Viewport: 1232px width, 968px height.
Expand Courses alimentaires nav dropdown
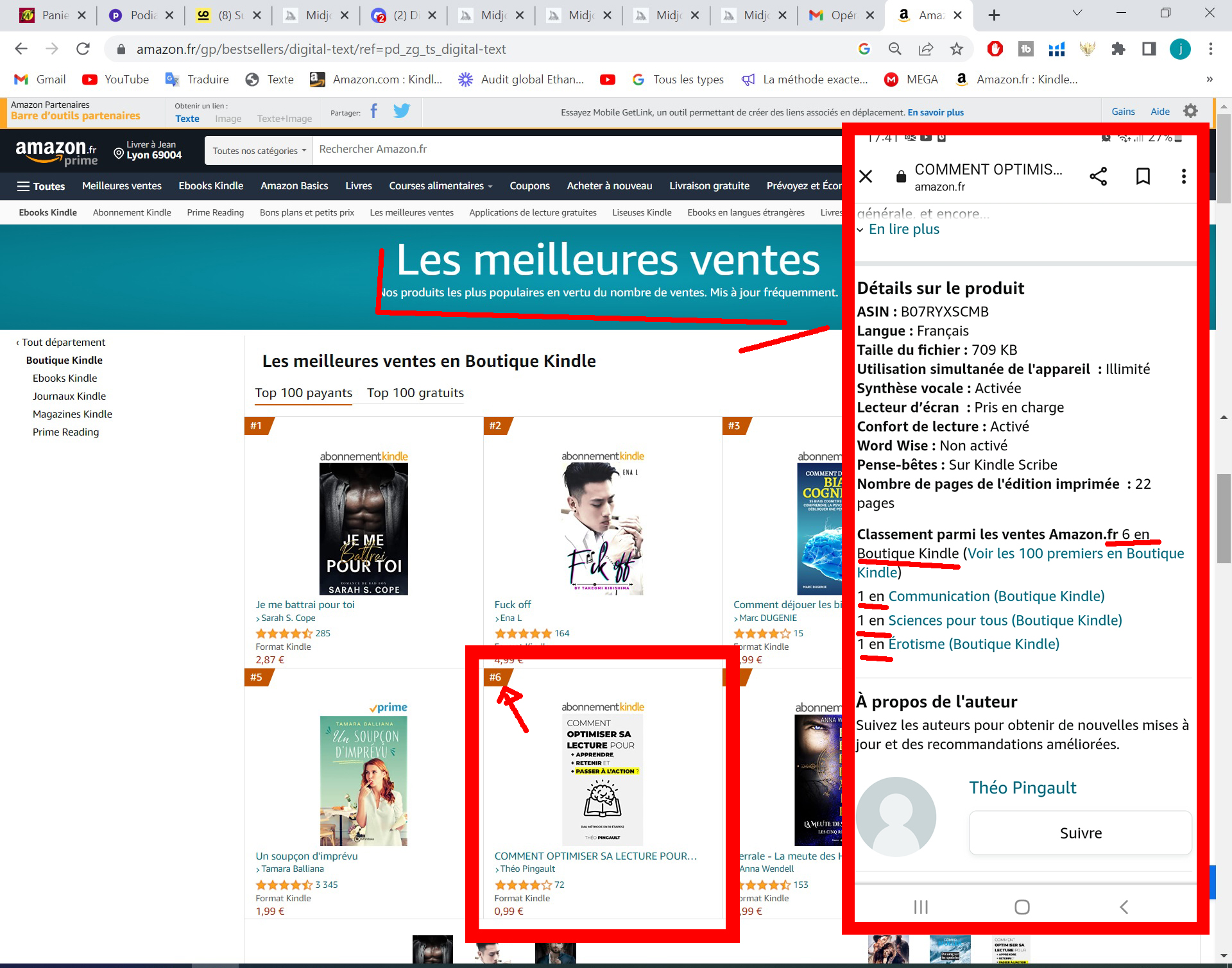440,186
